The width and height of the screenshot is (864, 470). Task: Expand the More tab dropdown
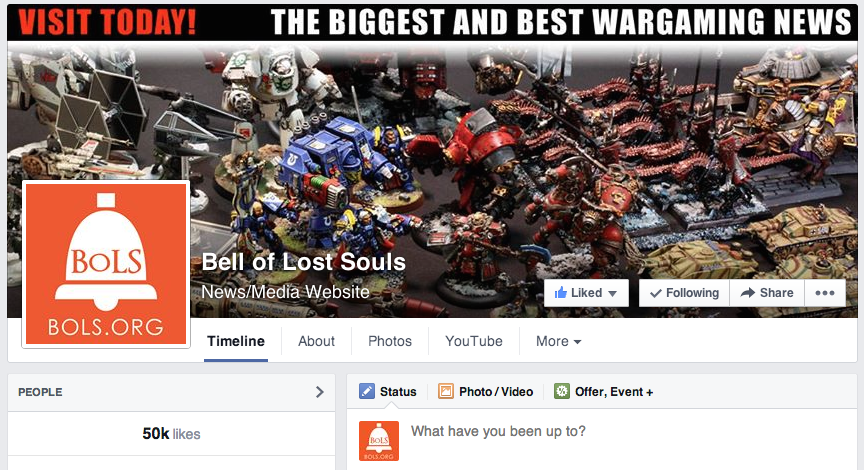(558, 342)
